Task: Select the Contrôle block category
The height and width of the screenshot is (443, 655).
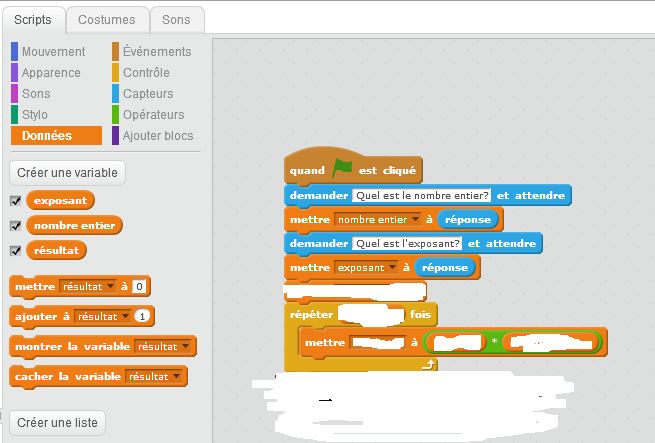Action: [x=145, y=72]
